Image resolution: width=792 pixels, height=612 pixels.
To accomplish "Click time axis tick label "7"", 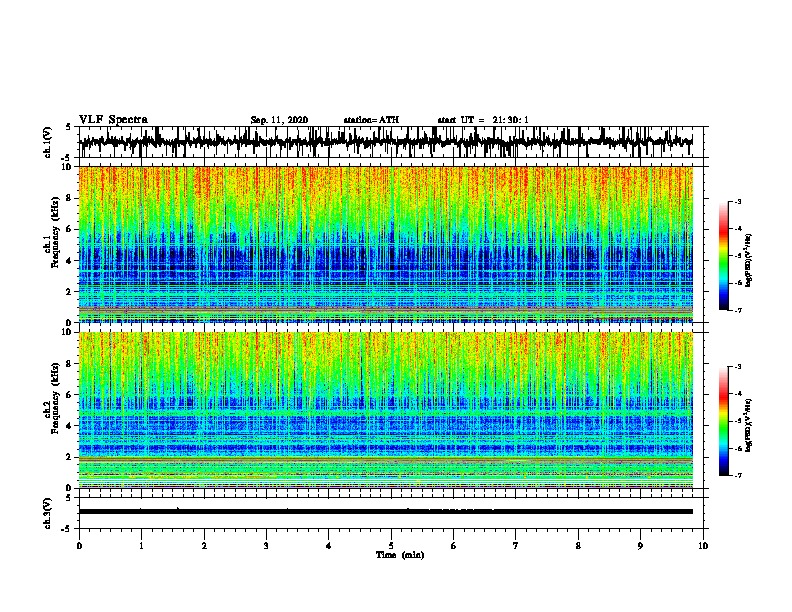I will [516, 546].
